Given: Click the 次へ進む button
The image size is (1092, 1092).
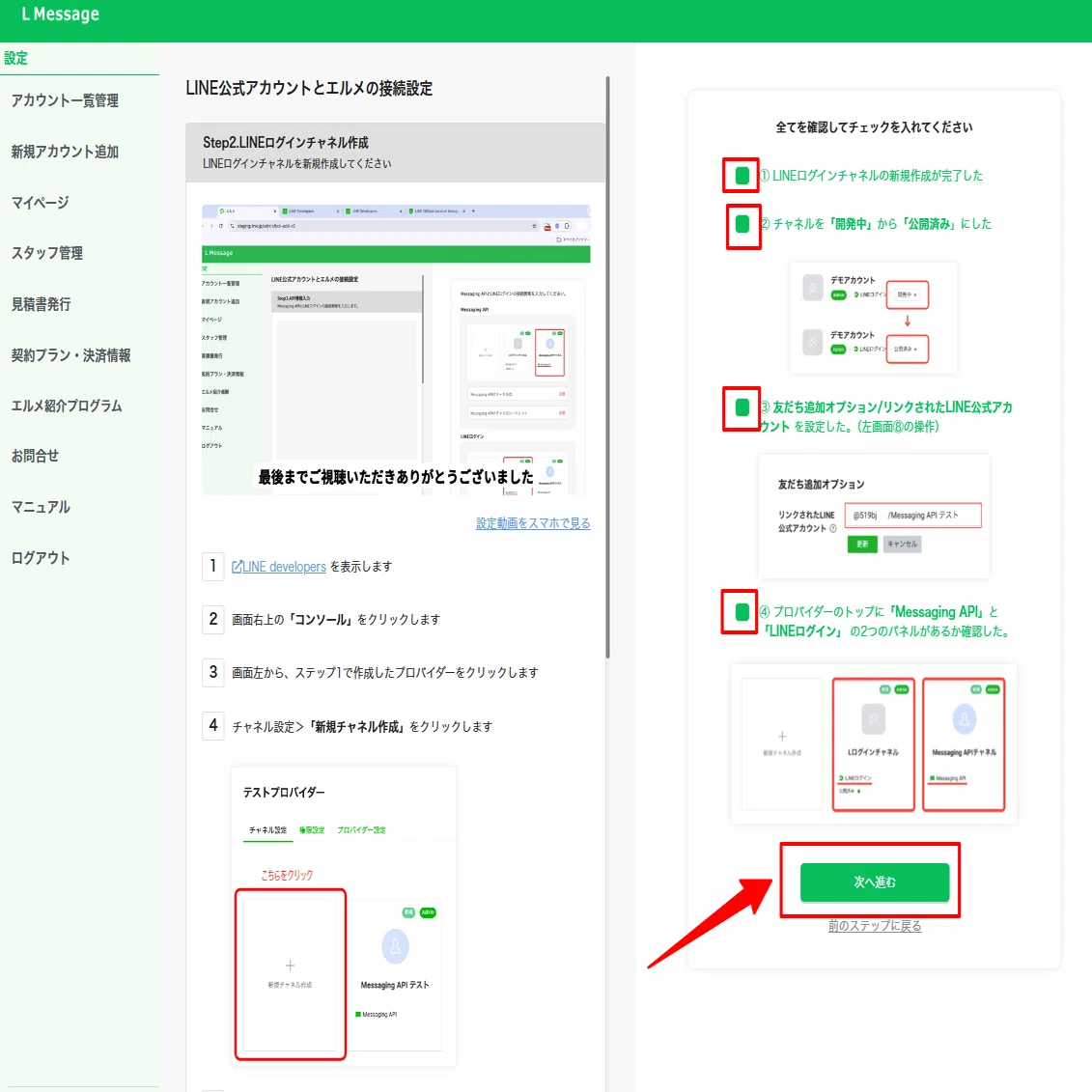Looking at the screenshot, I should tap(874, 882).
